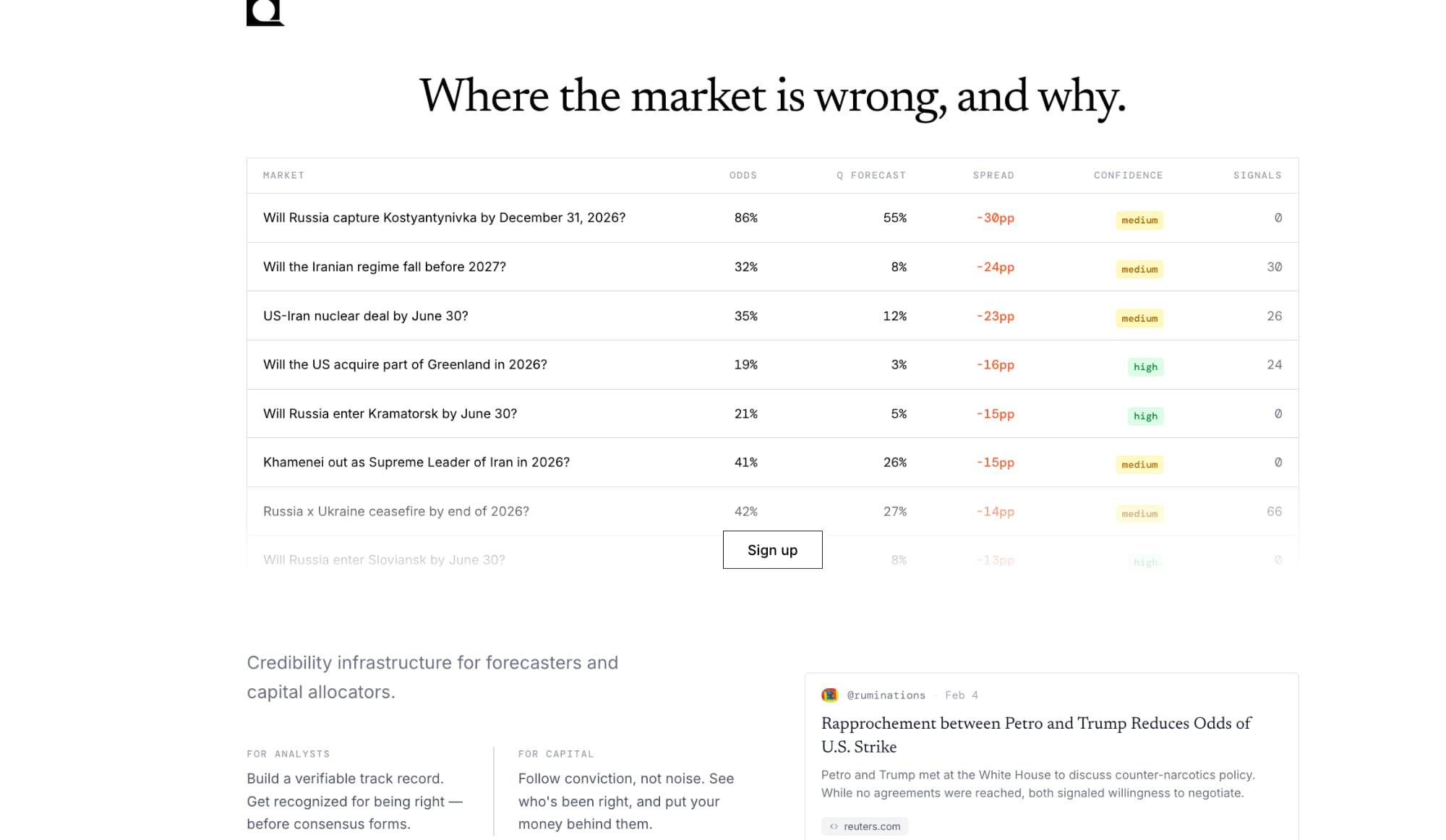This screenshot has height=840, width=1446.
Task: Open the Kostyantynivka capture market row
Action: 444,218
